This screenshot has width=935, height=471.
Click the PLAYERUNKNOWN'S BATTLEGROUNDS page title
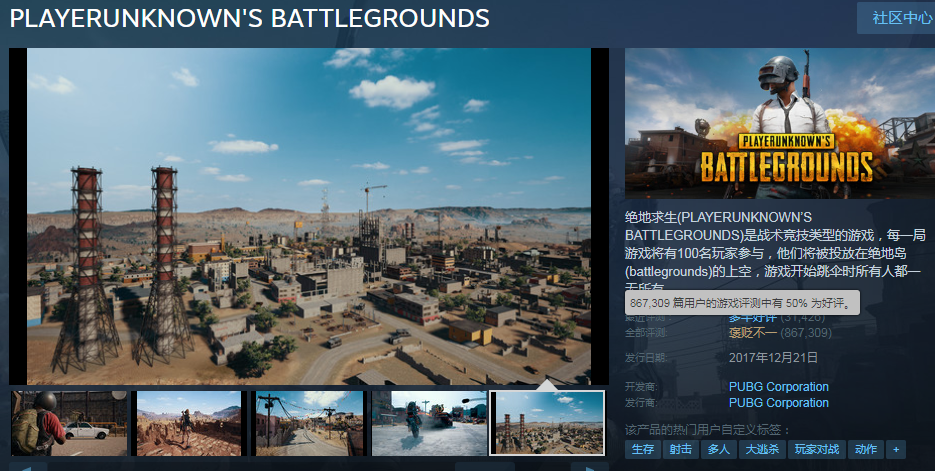[249, 18]
